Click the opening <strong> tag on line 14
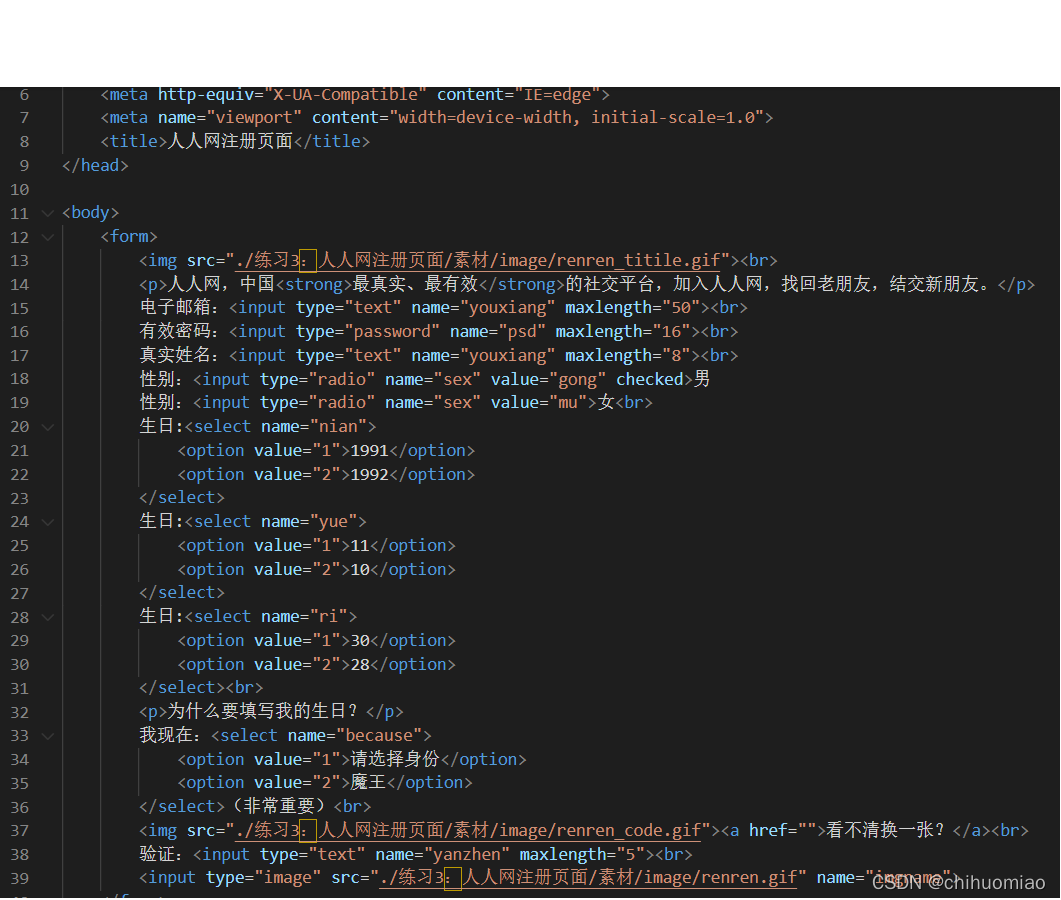The height and width of the screenshot is (900, 1061). tap(314, 284)
